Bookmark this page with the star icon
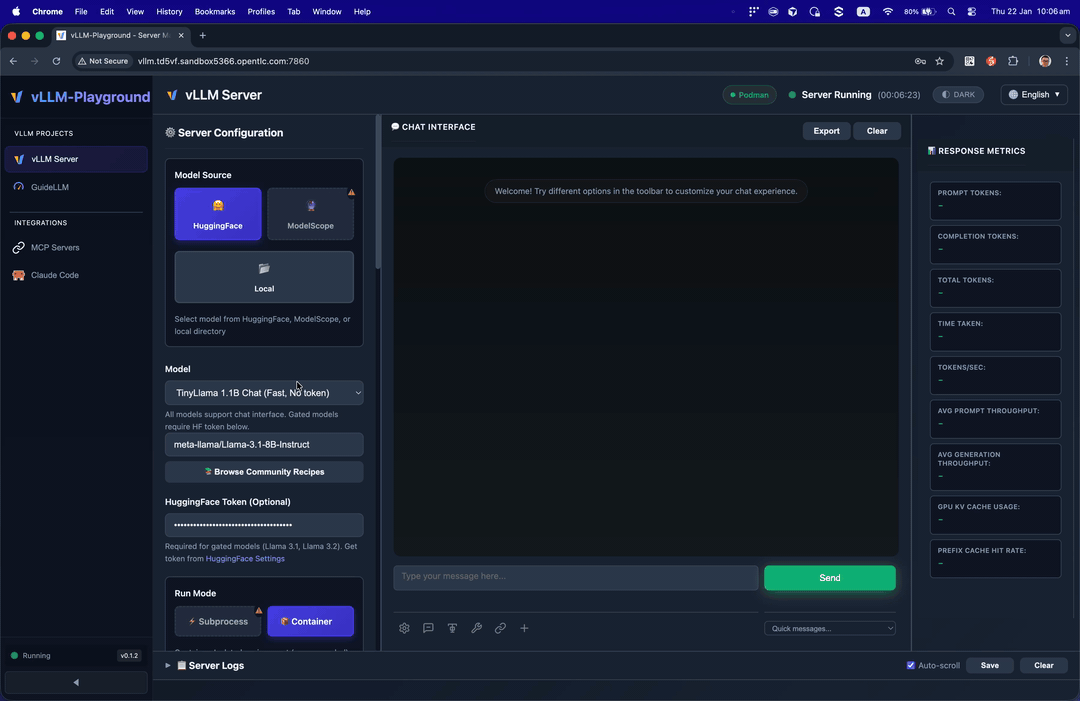Image resolution: width=1080 pixels, height=701 pixels. 939,61
